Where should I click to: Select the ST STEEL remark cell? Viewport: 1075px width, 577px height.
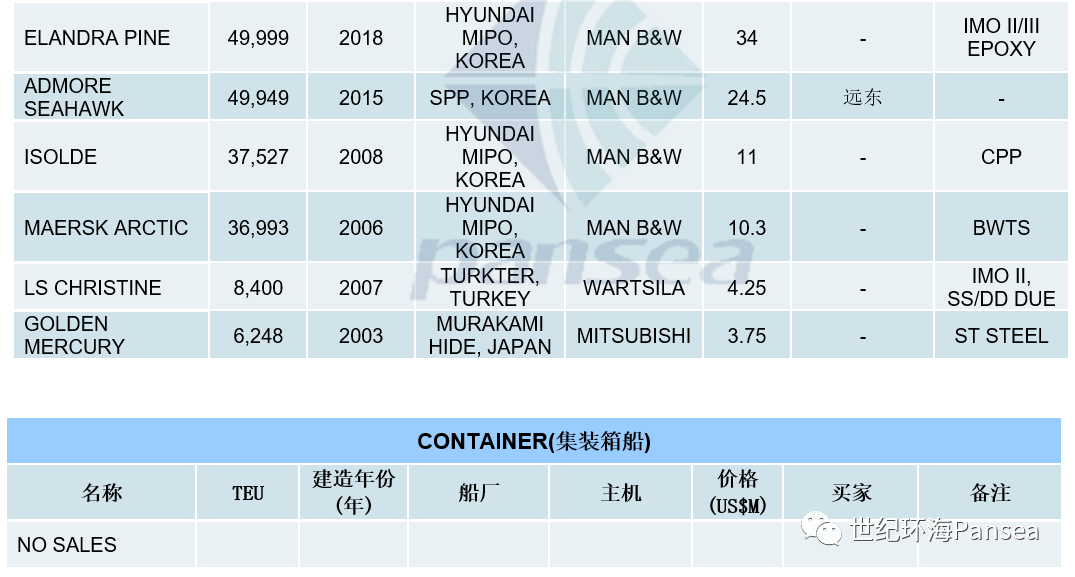(x=1001, y=335)
